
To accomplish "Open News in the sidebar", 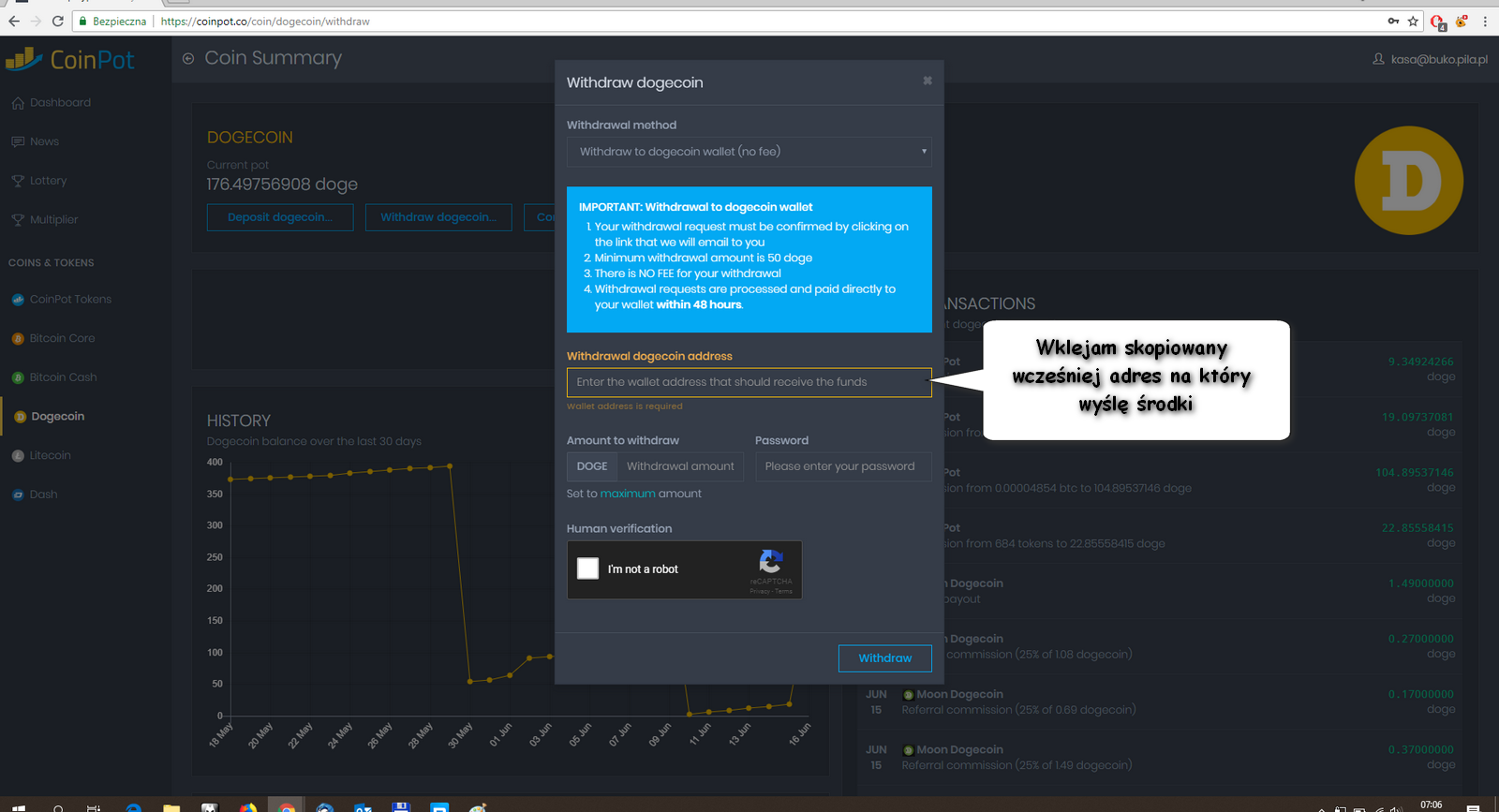I will pos(44,141).
